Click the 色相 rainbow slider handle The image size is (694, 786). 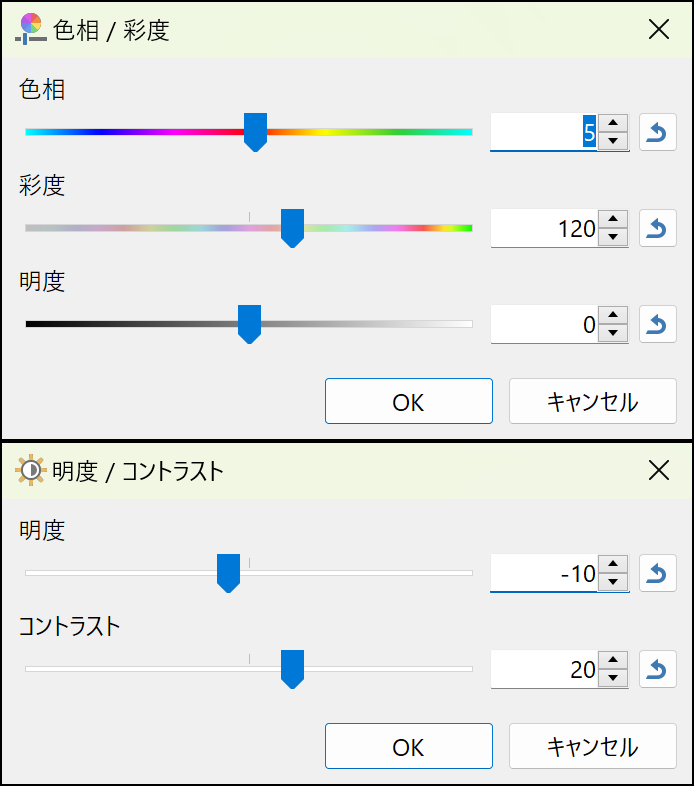click(255, 132)
